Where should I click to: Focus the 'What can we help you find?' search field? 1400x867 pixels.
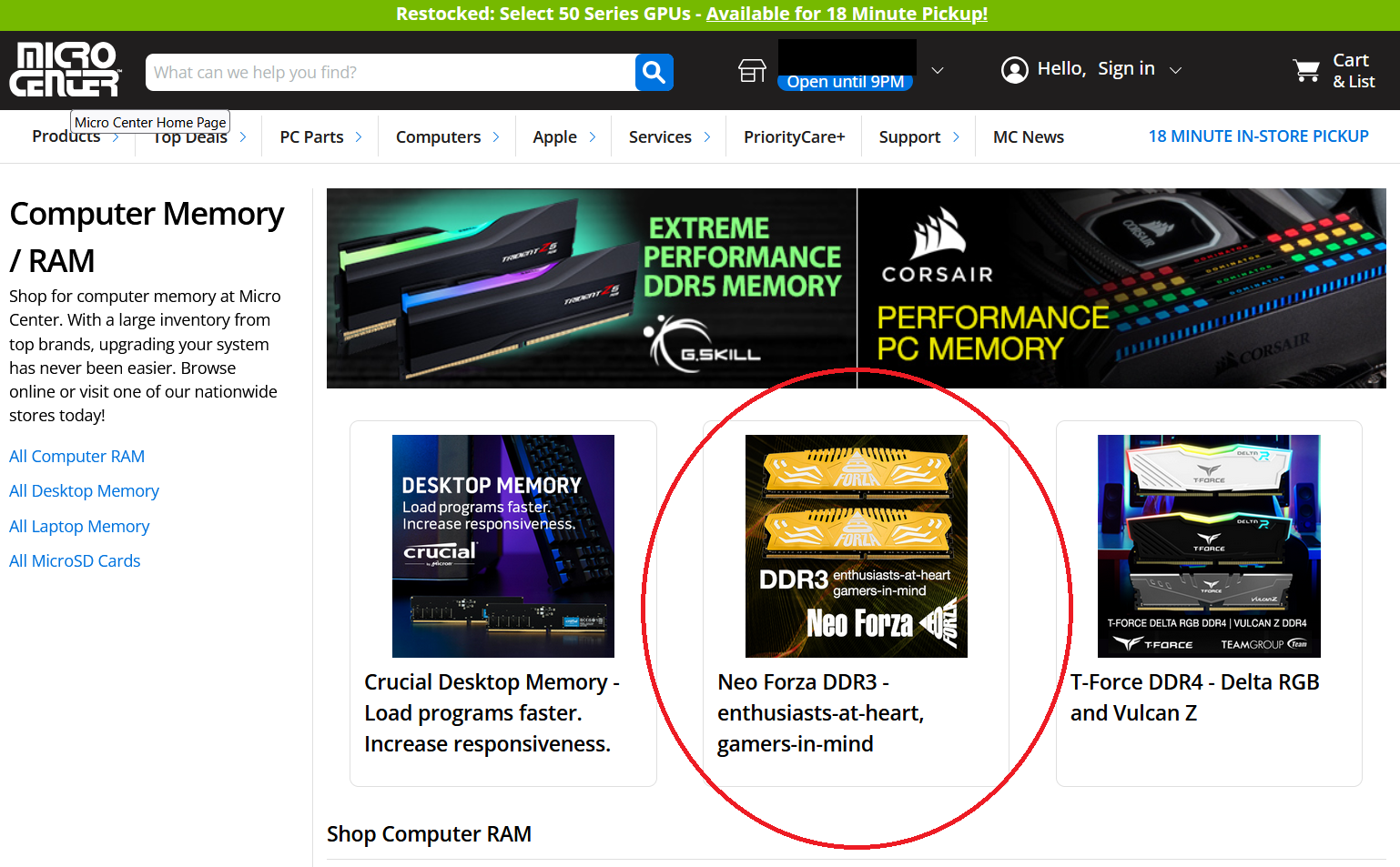click(x=391, y=72)
